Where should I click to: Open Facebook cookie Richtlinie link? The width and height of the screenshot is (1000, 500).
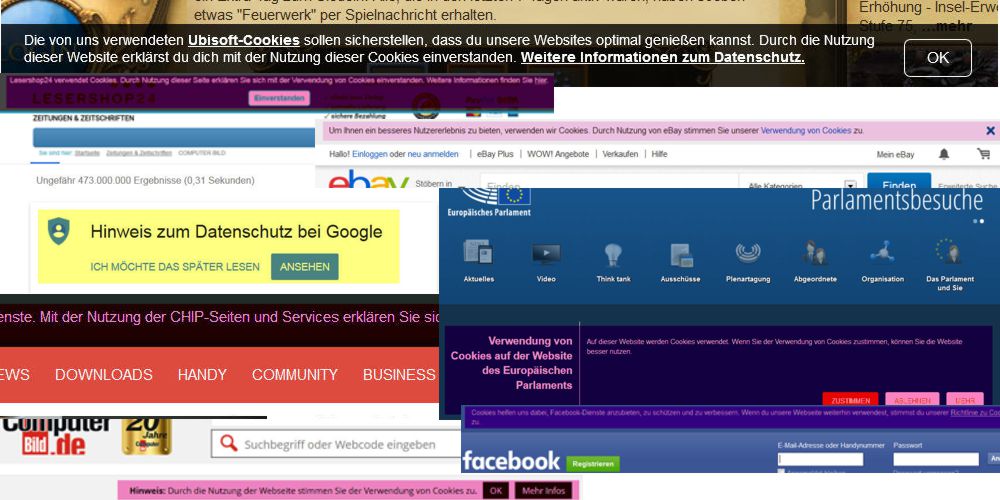pyautogui.click(x=974, y=413)
